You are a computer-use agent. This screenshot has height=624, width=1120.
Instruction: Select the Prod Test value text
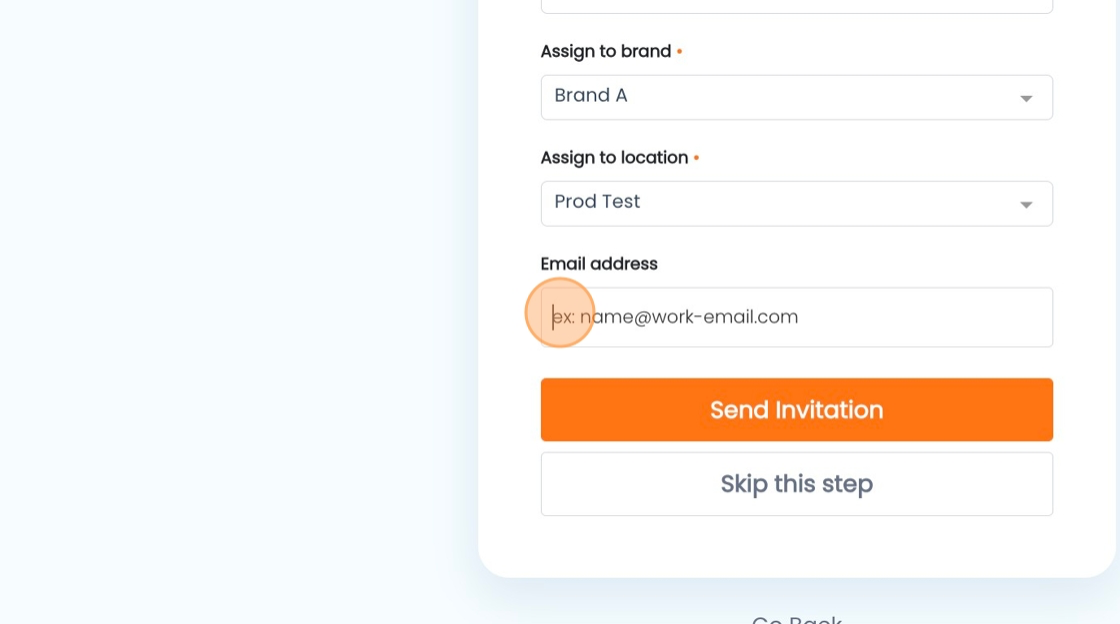(597, 202)
